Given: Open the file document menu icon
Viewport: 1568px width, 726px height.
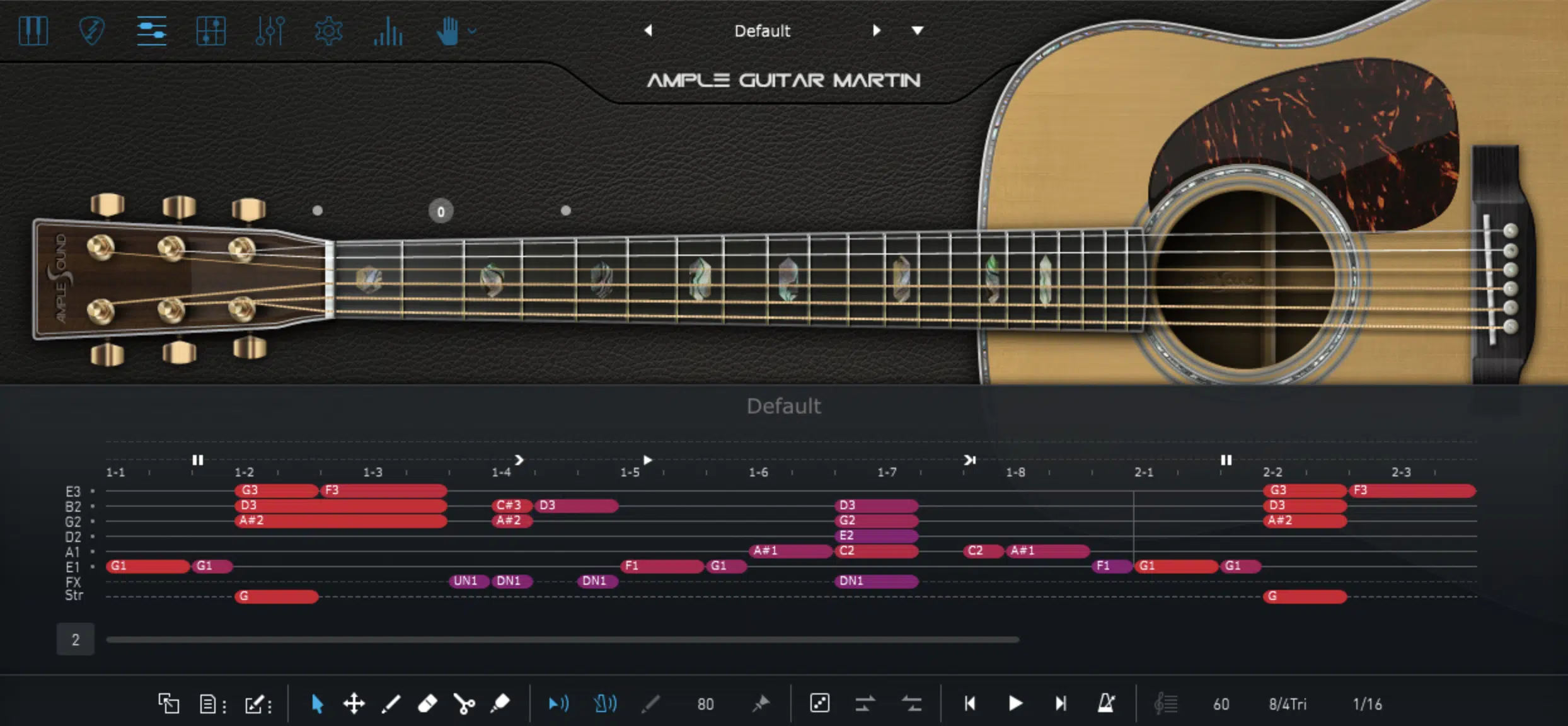Looking at the screenshot, I should [212, 703].
